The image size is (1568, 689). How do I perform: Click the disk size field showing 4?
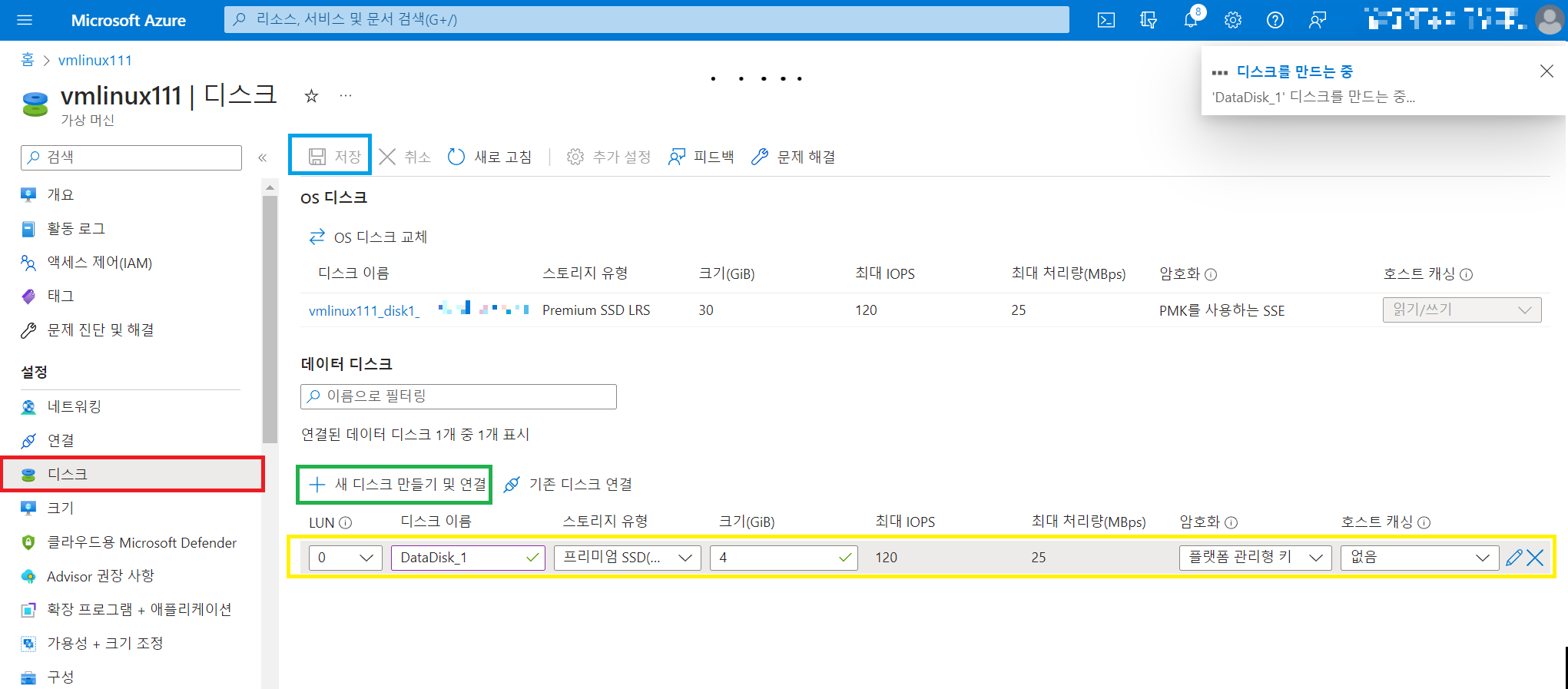tap(784, 558)
